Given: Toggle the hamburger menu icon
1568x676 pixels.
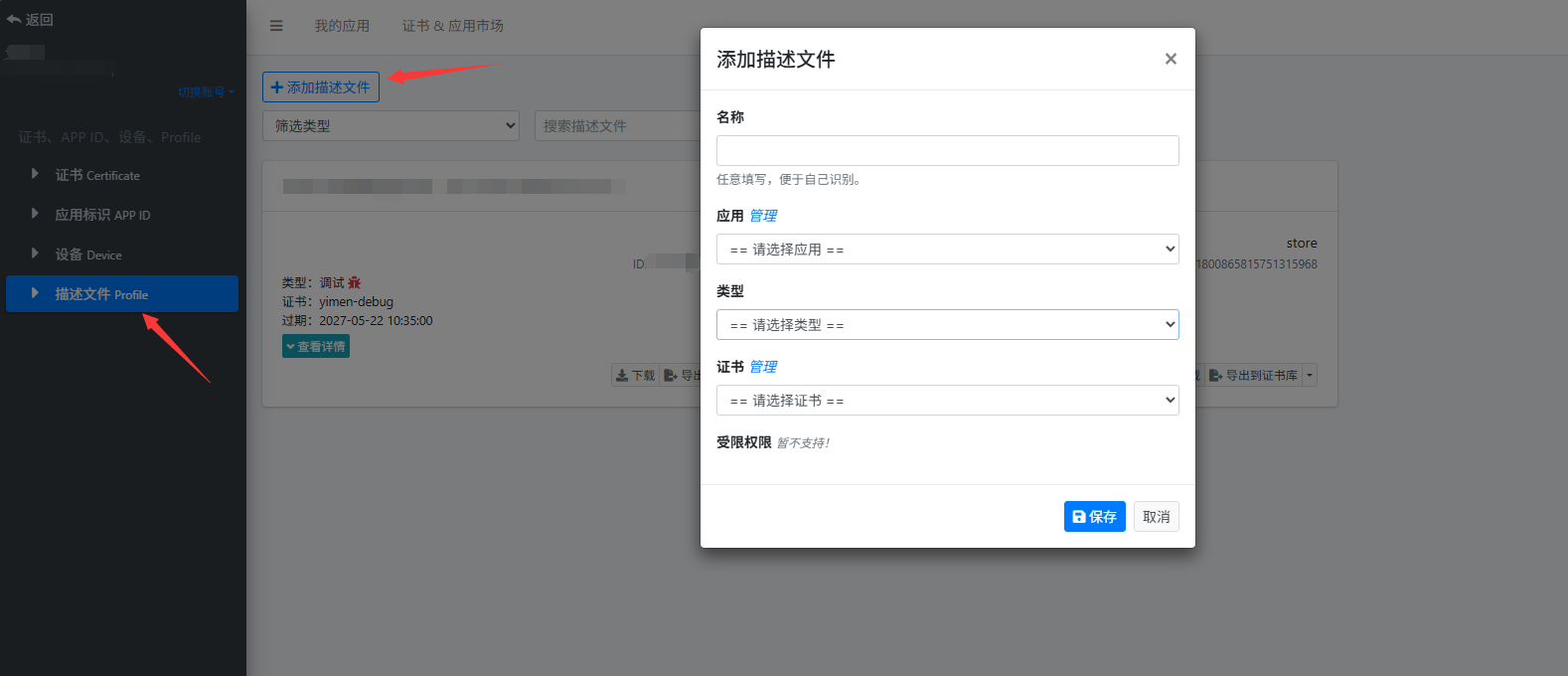Looking at the screenshot, I should point(276,26).
